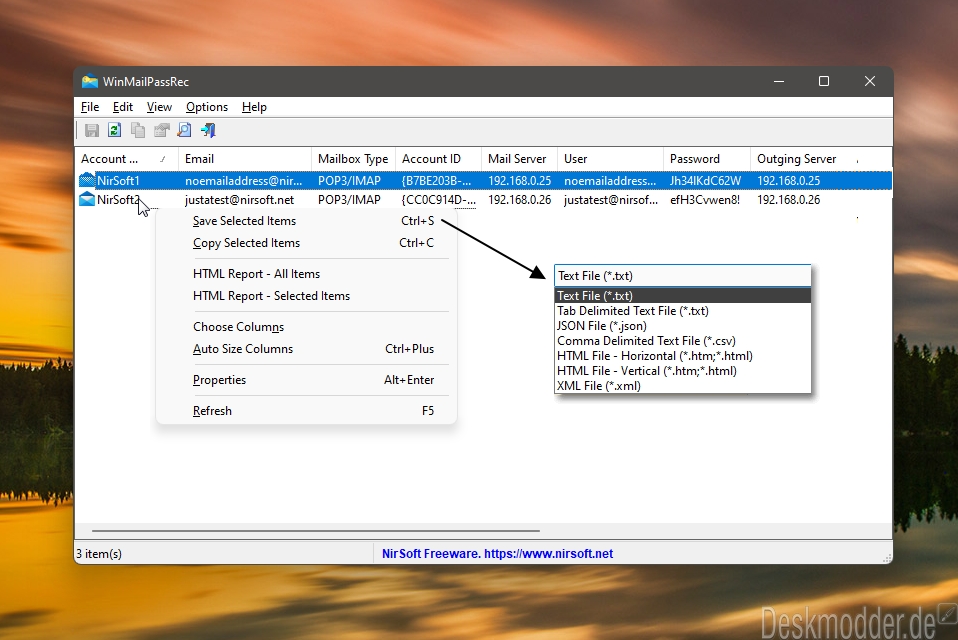Choose JSON File (*.json) from list
This screenshot has width=958, height=640.
(x=601, y=325)
